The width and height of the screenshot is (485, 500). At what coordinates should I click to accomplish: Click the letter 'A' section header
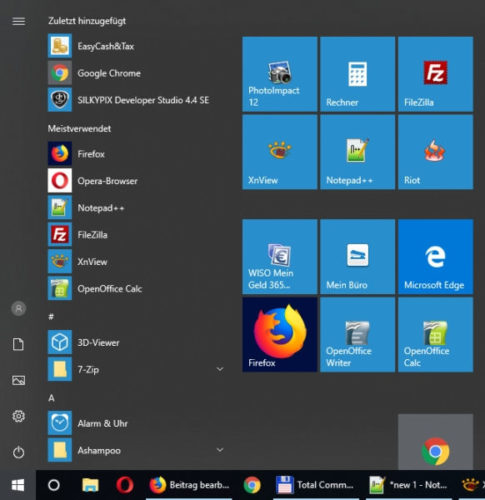(51, 398)
